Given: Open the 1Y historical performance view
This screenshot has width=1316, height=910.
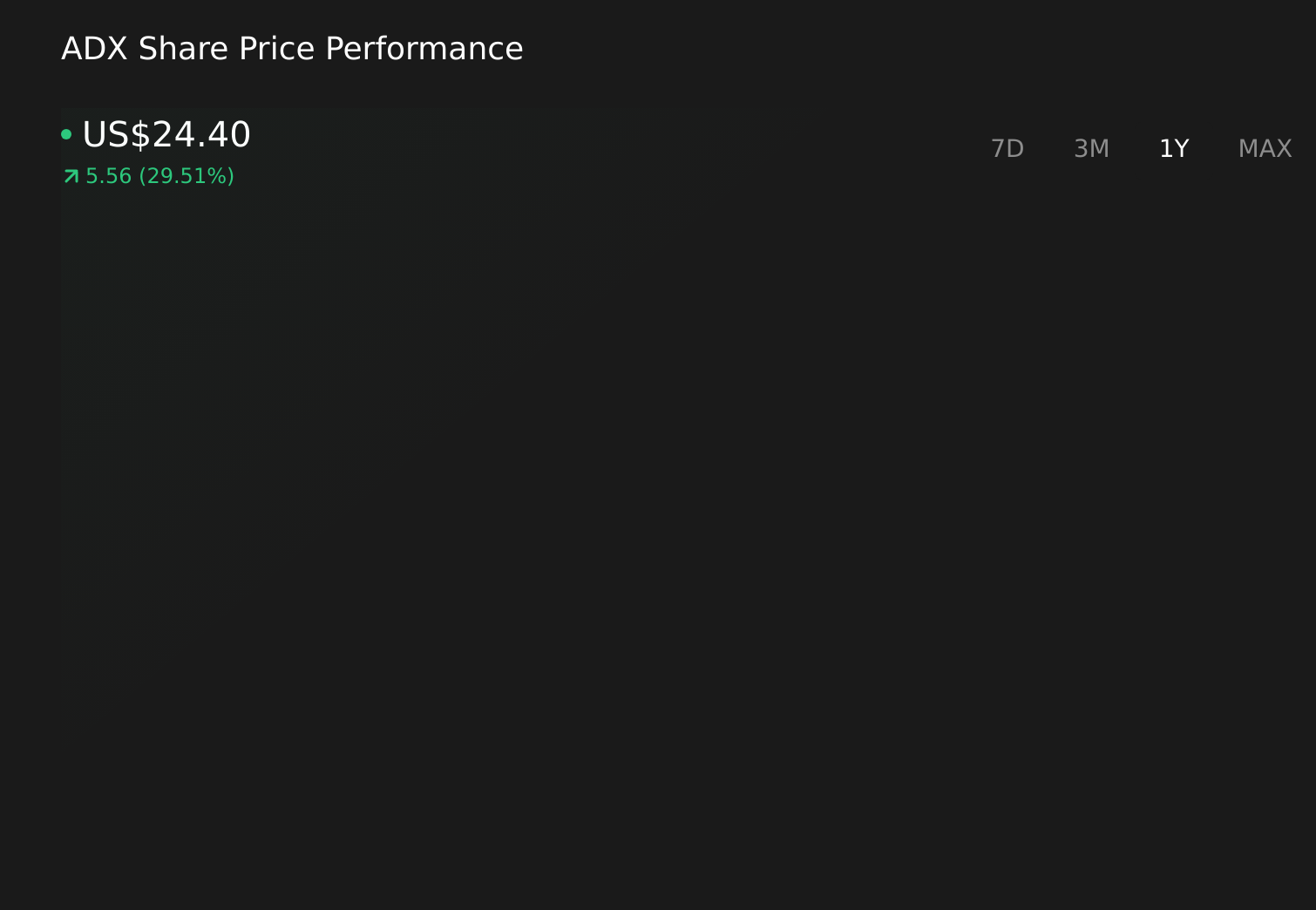Looking at the screenshot, I should pyautogui.click(x=1174, y=148).
